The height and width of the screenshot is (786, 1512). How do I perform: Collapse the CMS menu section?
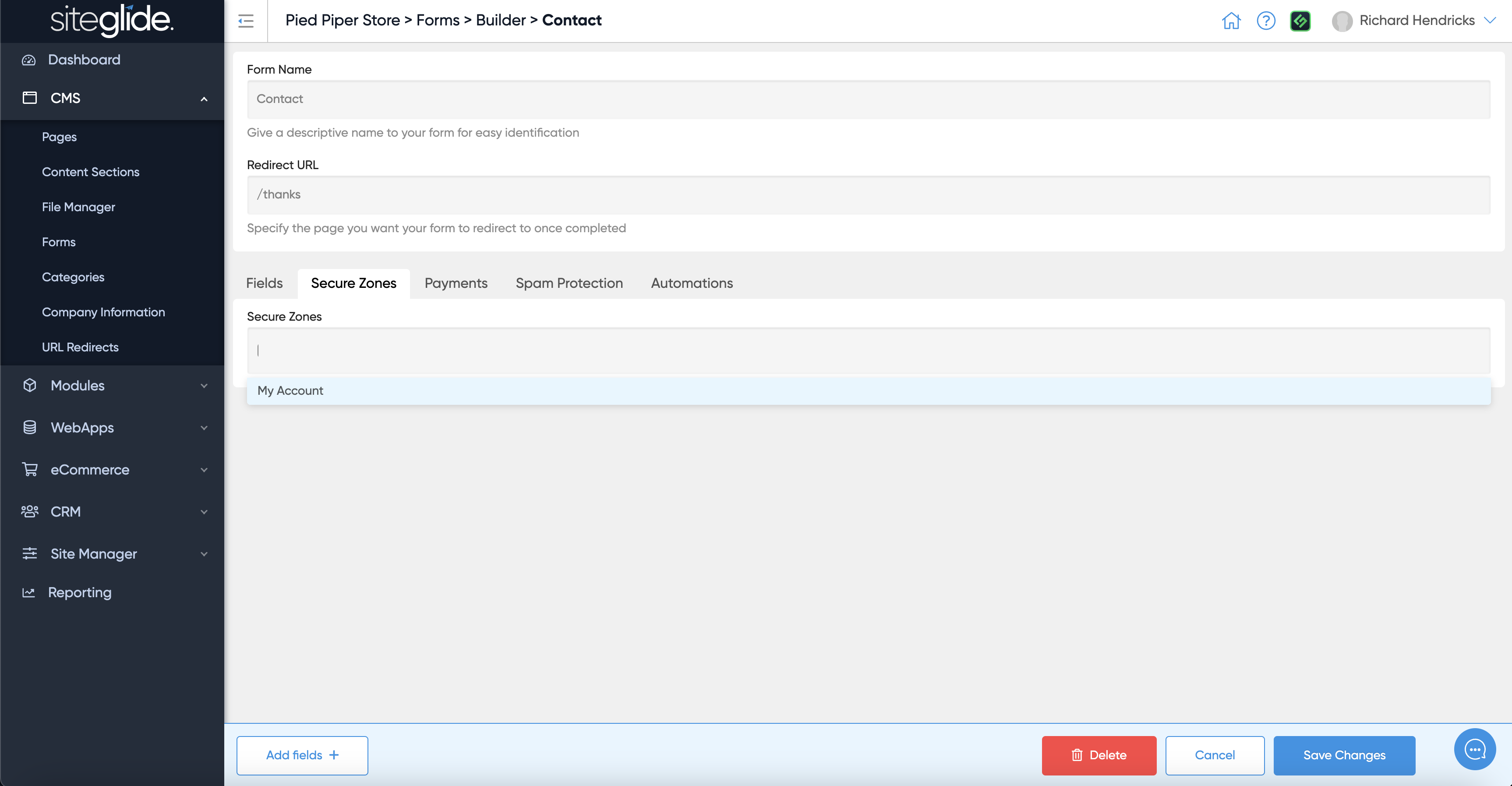204,99
